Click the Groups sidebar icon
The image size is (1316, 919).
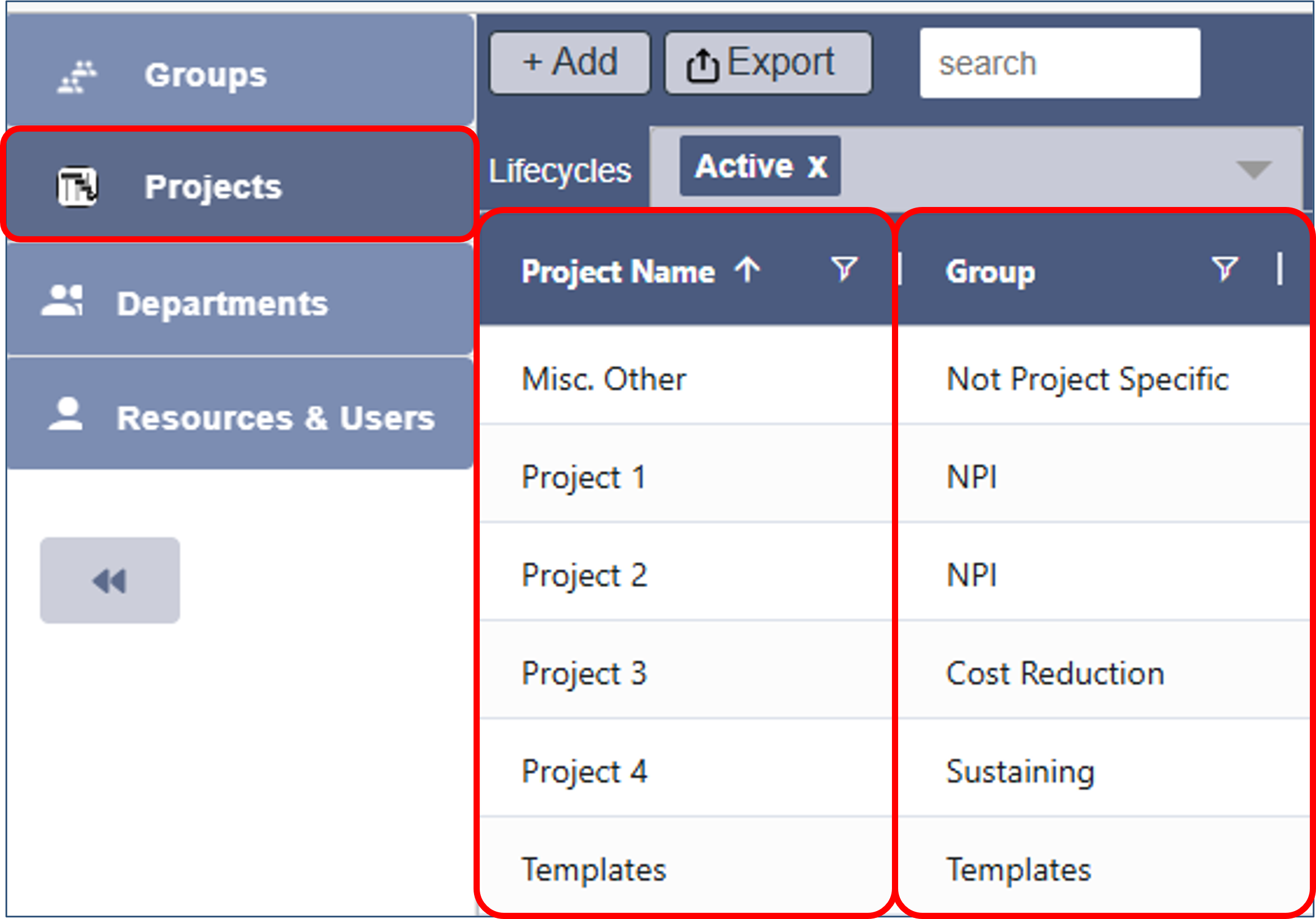click(77, 76)
